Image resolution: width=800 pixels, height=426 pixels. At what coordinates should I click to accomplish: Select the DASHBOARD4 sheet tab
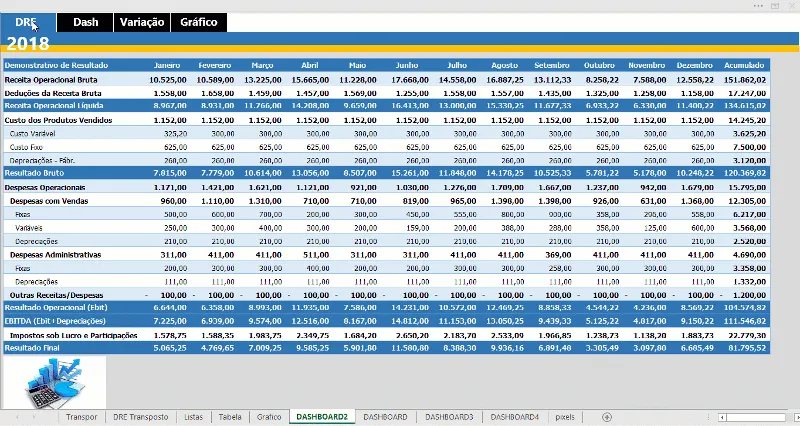tap(515, 417)
